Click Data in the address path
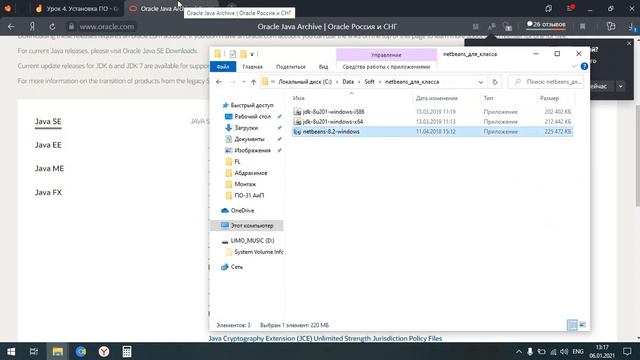Viewport: 640px width, 360px height. click(348, 82)
